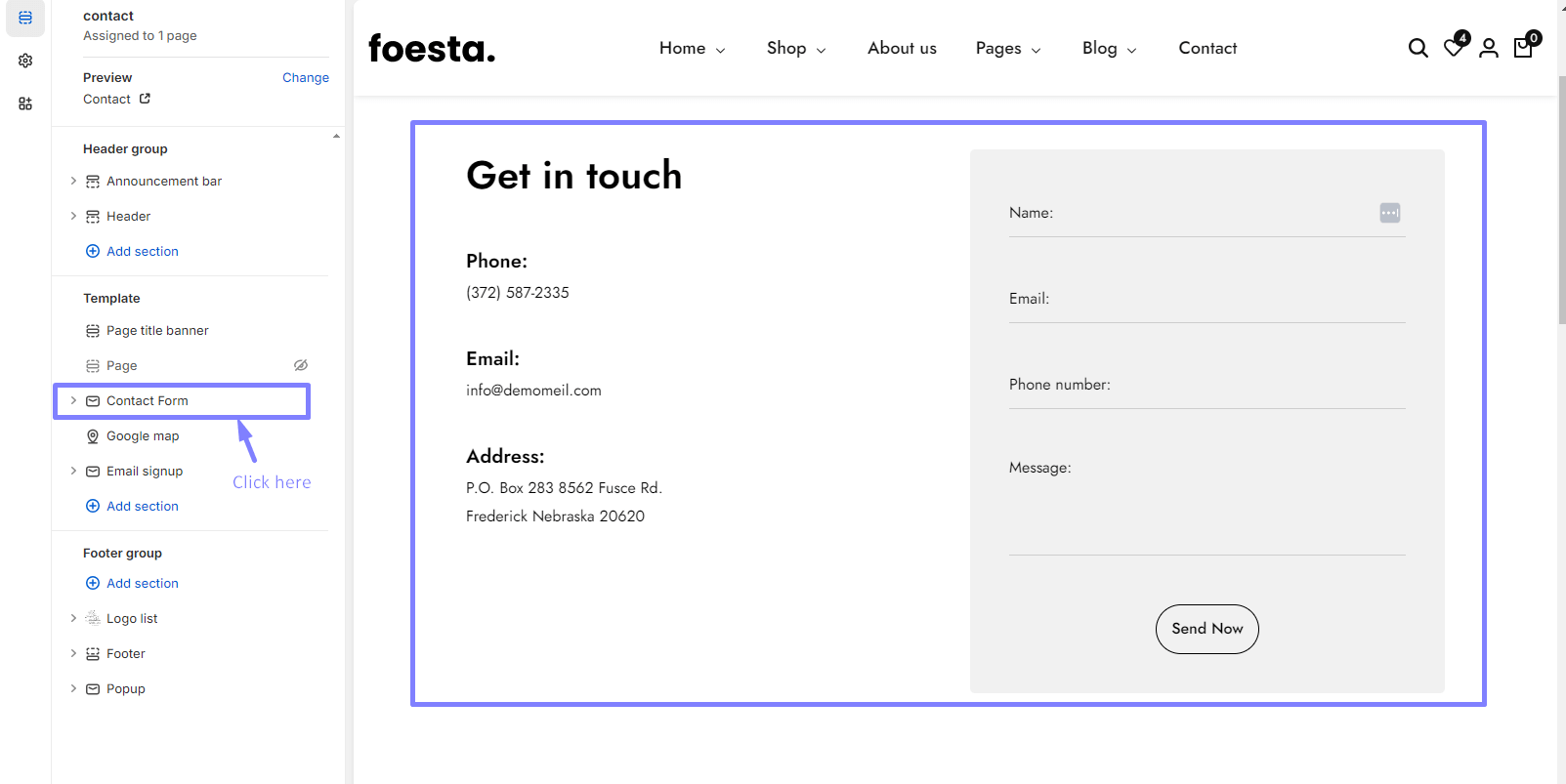Click Contact in the top navigation

coord(1207,48)
